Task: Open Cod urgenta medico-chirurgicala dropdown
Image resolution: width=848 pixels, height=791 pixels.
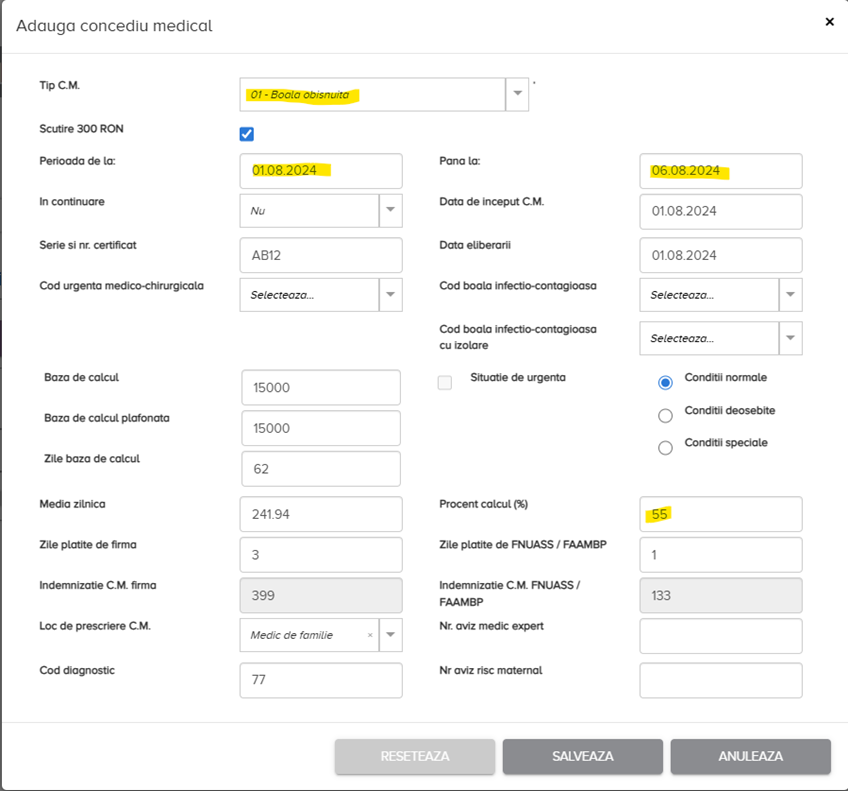Action: click(x=390, y=295)
